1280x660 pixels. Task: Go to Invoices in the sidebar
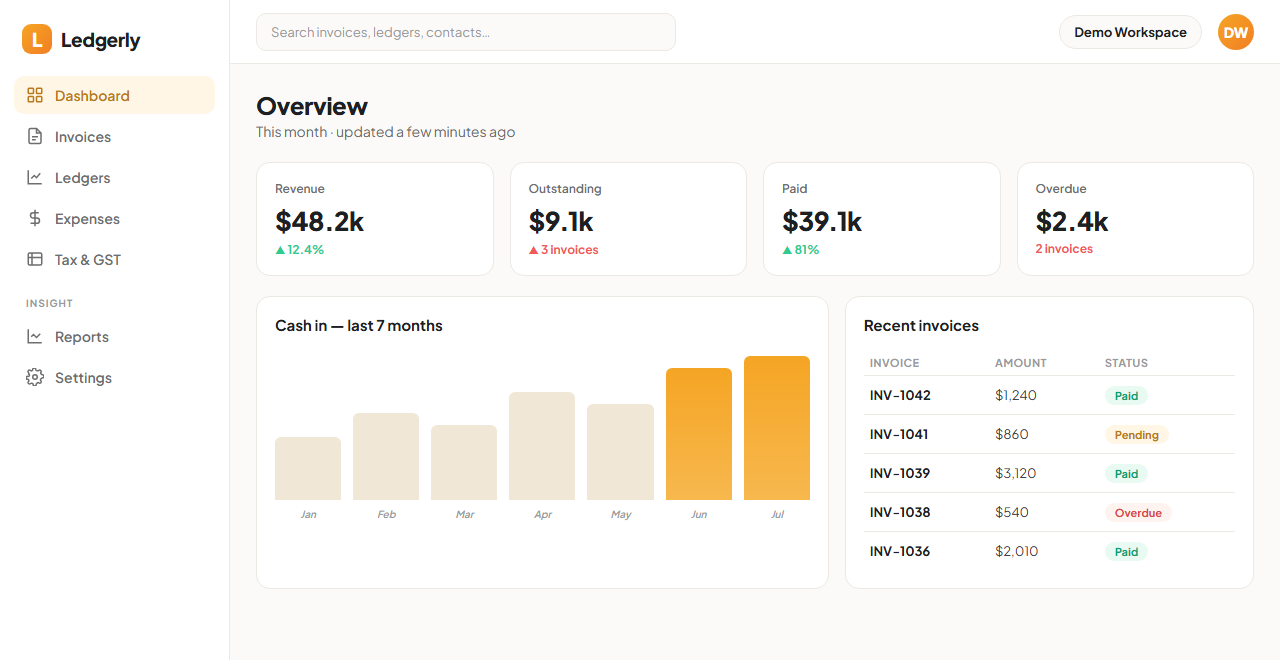click(x=115, y=136)
